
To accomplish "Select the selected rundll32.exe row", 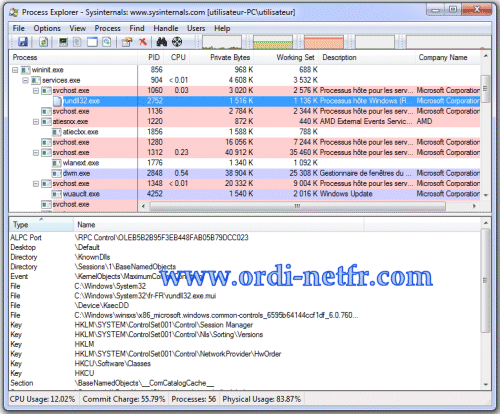I will (x=245, y=101).
